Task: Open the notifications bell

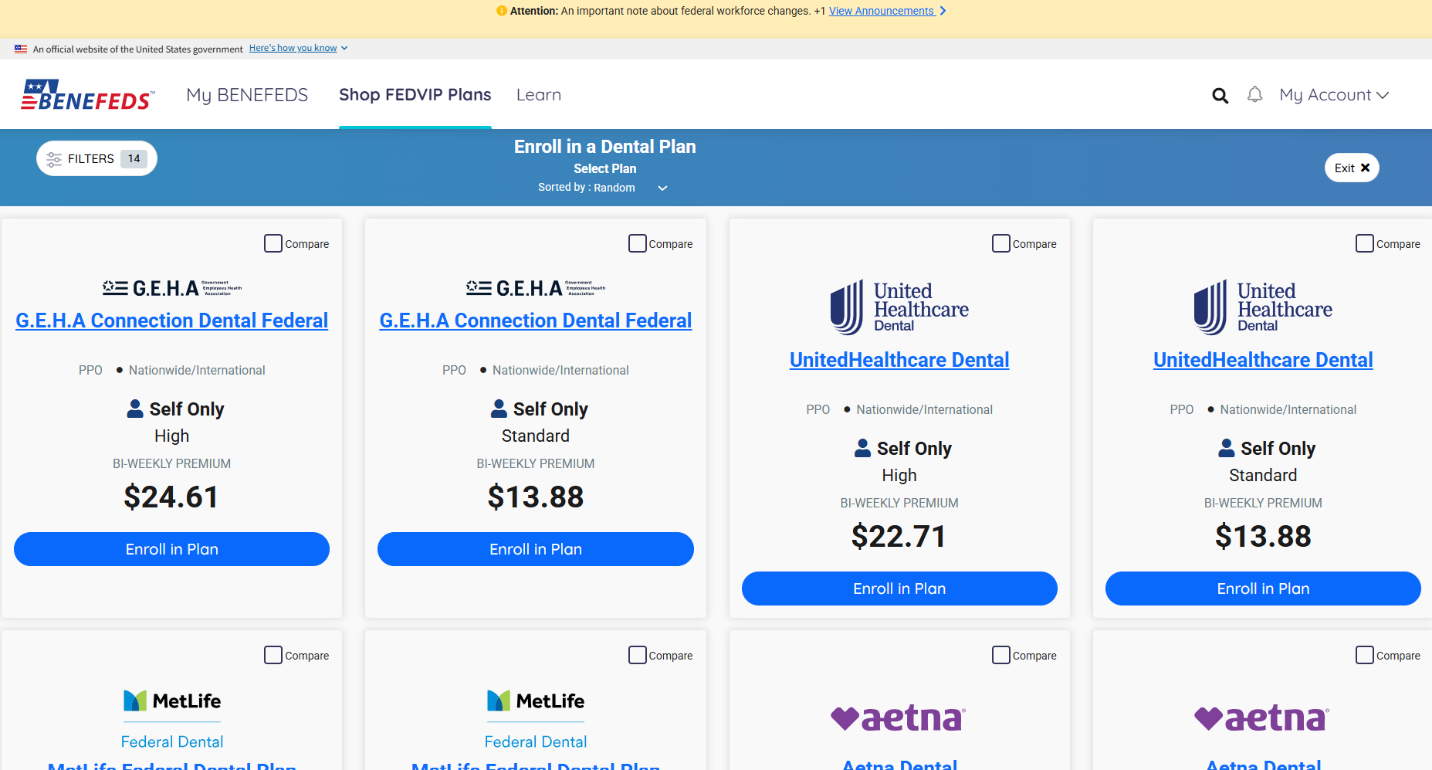Action: (x=1255, y=95)
